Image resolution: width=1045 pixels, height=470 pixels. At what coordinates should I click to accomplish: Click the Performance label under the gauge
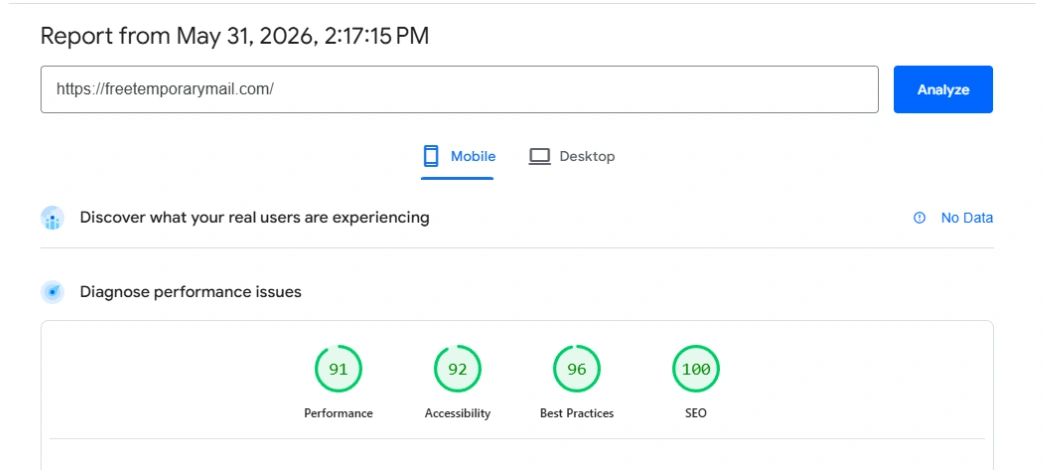click(x=339, y=413)
